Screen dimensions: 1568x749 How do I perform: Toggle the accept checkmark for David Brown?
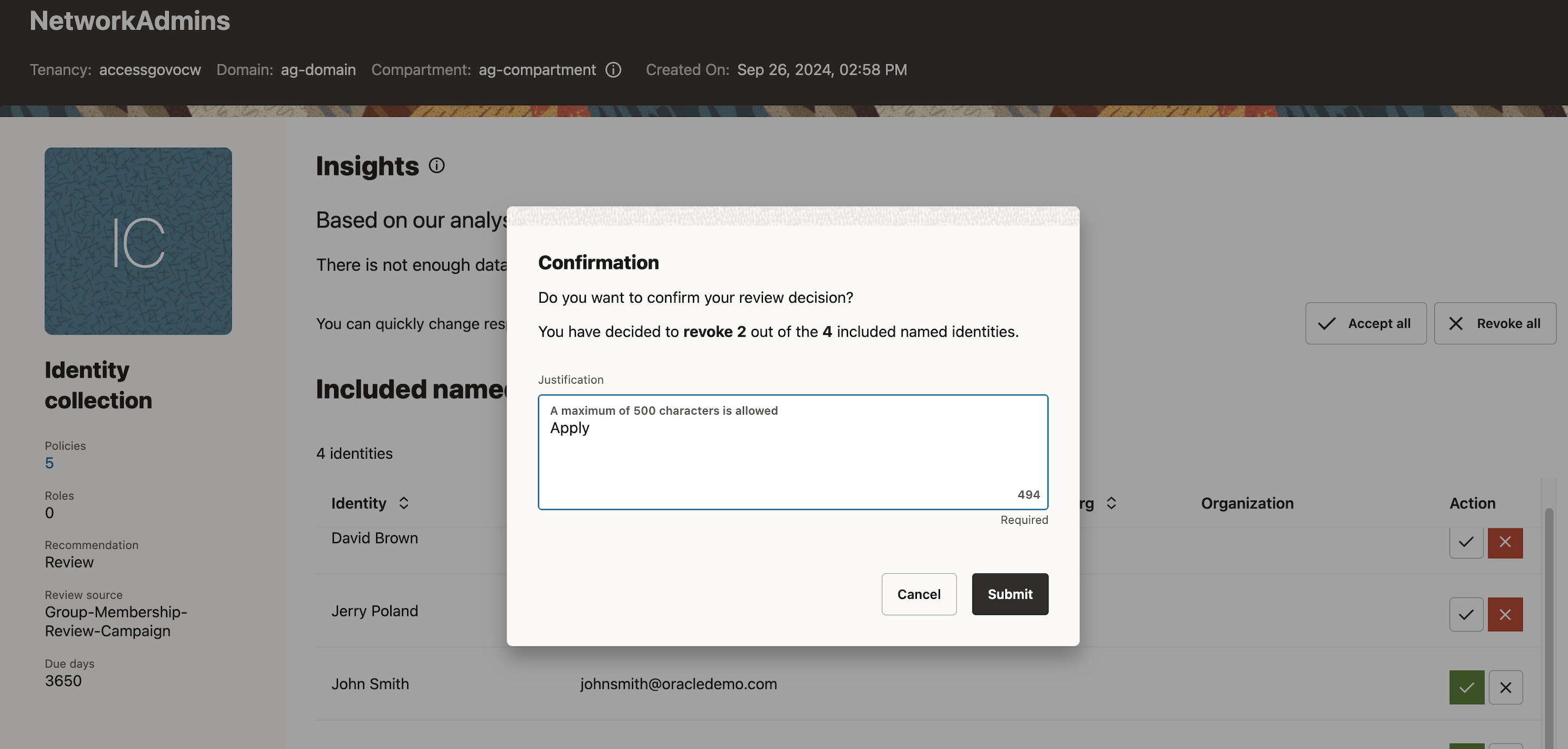click(x=1466, y=543)
